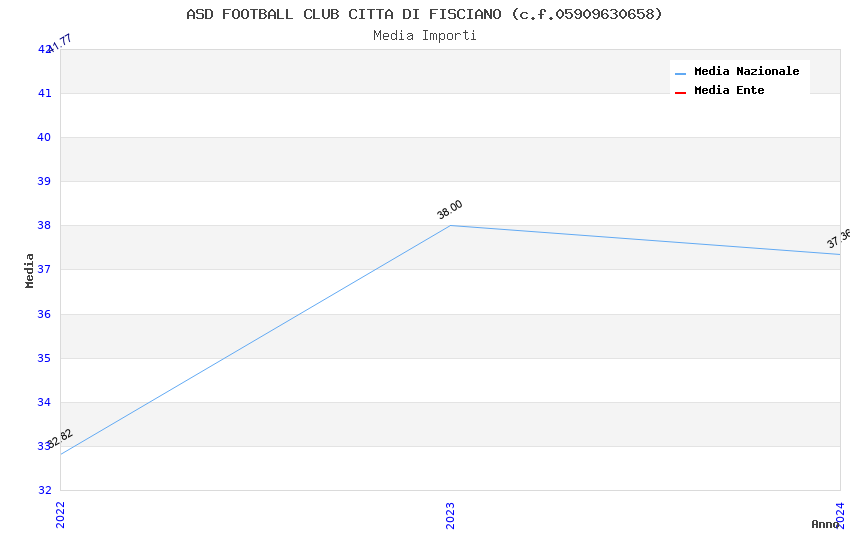Image resolution: width=850 pixels, height=550 pixels.
Task: Click the 37.36 data label
Action: [839, 238]
